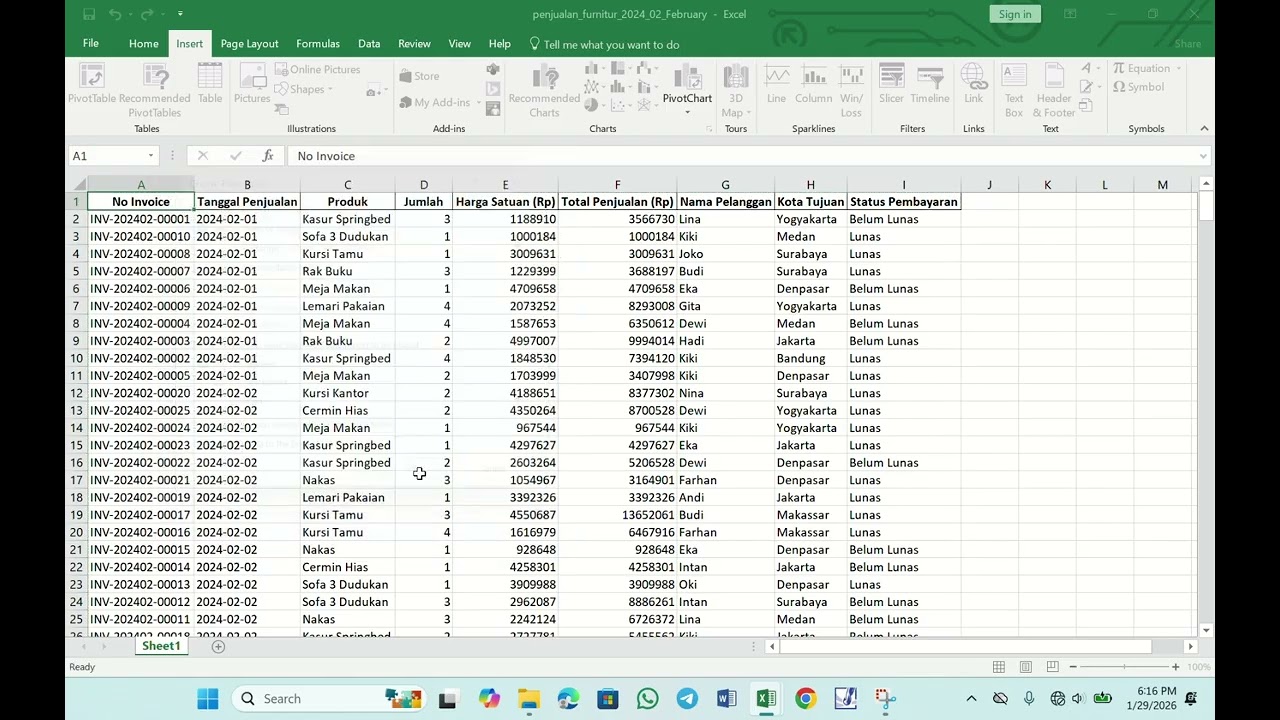The image size is (1280, 720).
Task: Zoom out with the minus button
Action: pos(1073,667)
